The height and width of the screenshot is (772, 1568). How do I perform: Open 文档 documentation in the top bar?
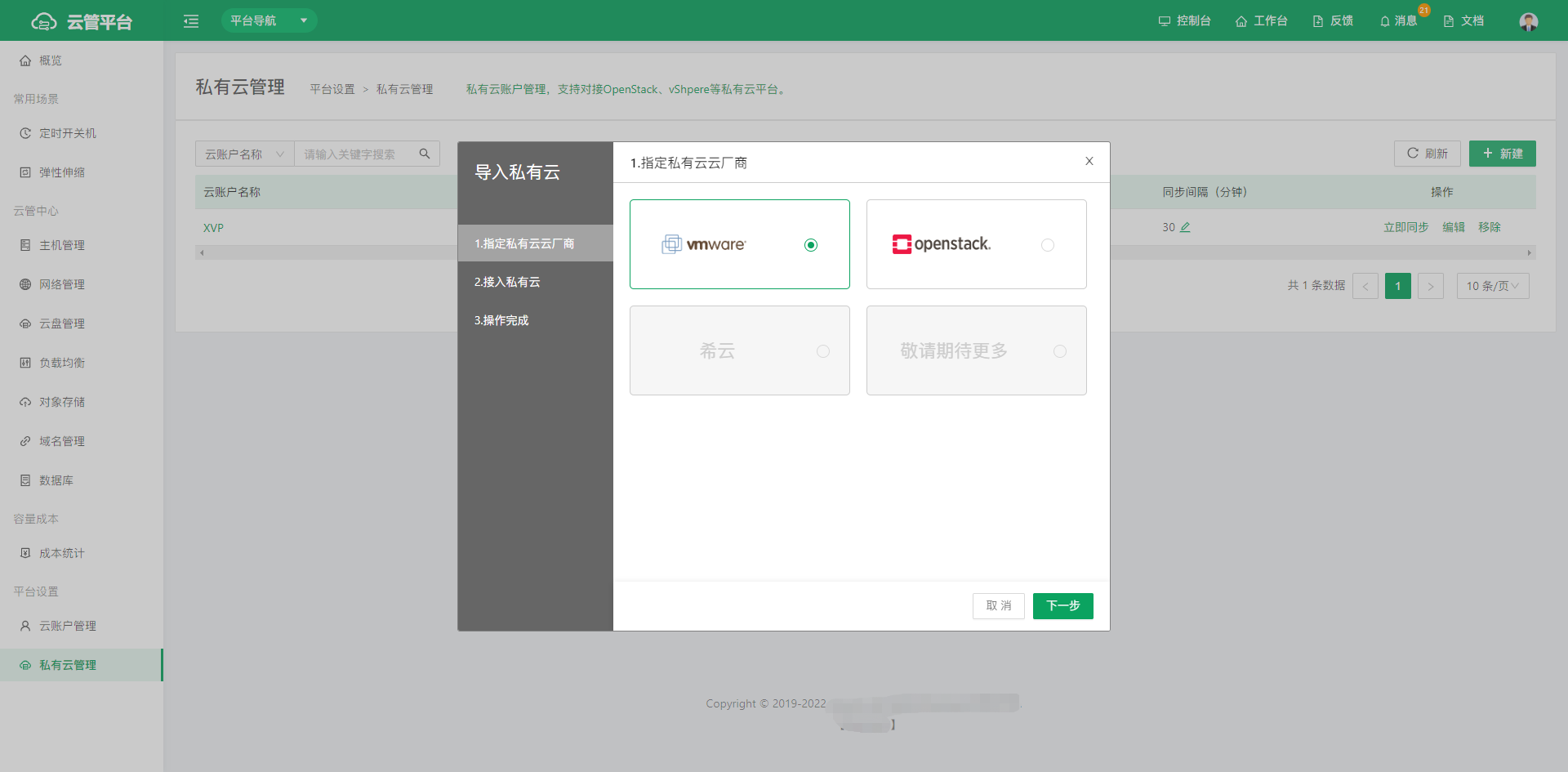tap(1463, 20)
